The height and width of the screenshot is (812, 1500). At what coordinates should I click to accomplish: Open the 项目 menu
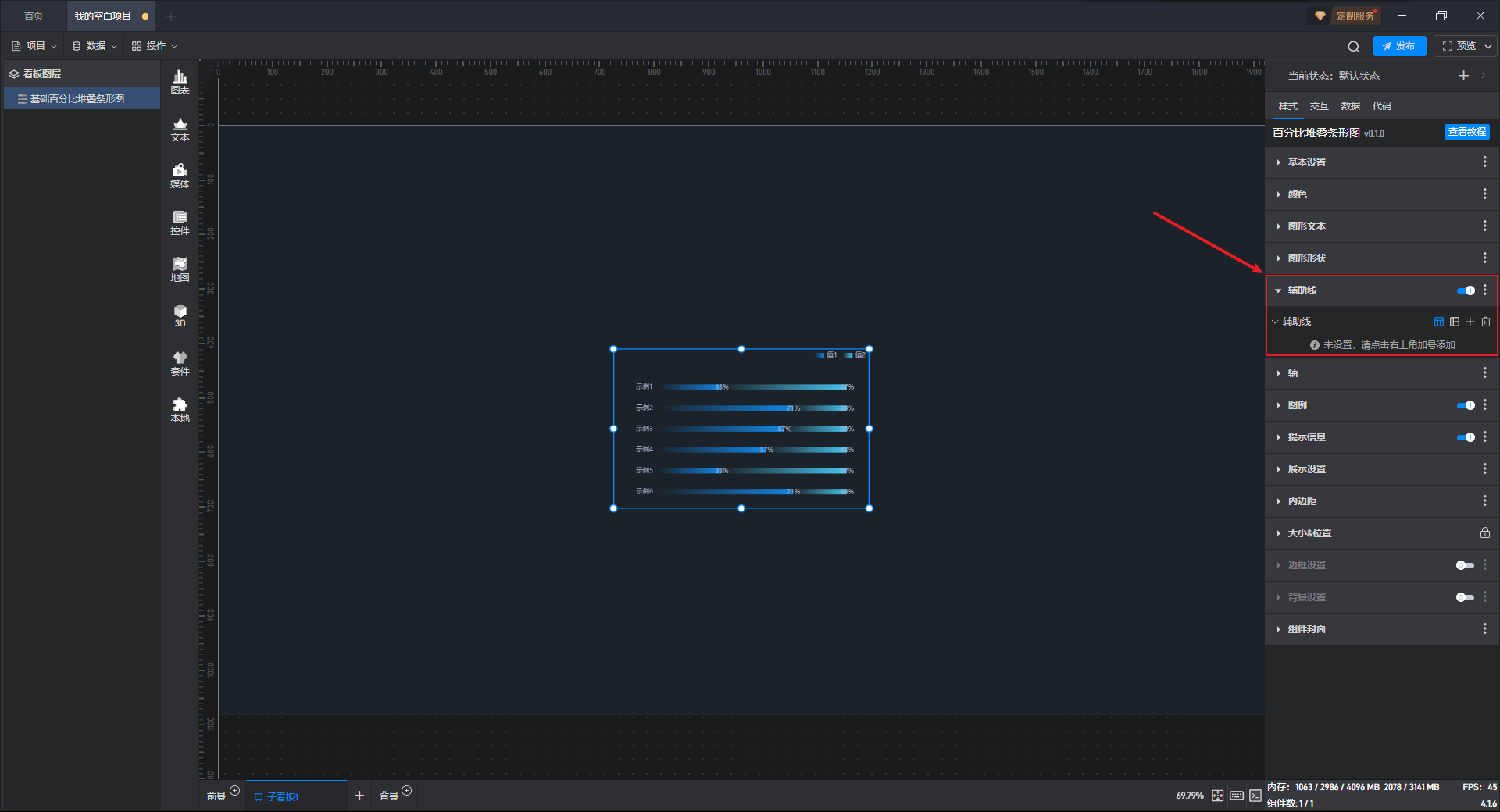(35, 46)
